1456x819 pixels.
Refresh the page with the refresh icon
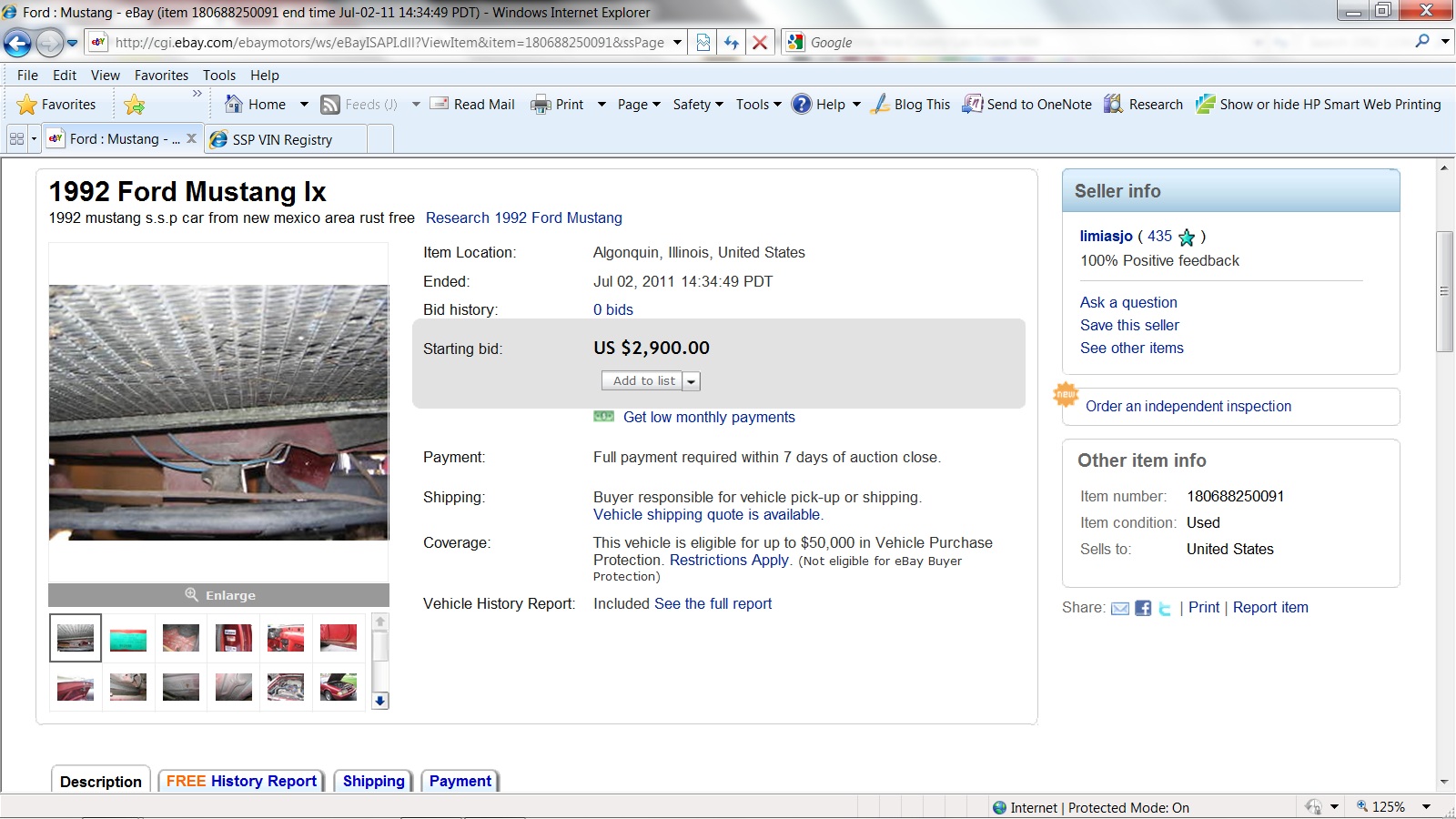(x=731, y=42)
